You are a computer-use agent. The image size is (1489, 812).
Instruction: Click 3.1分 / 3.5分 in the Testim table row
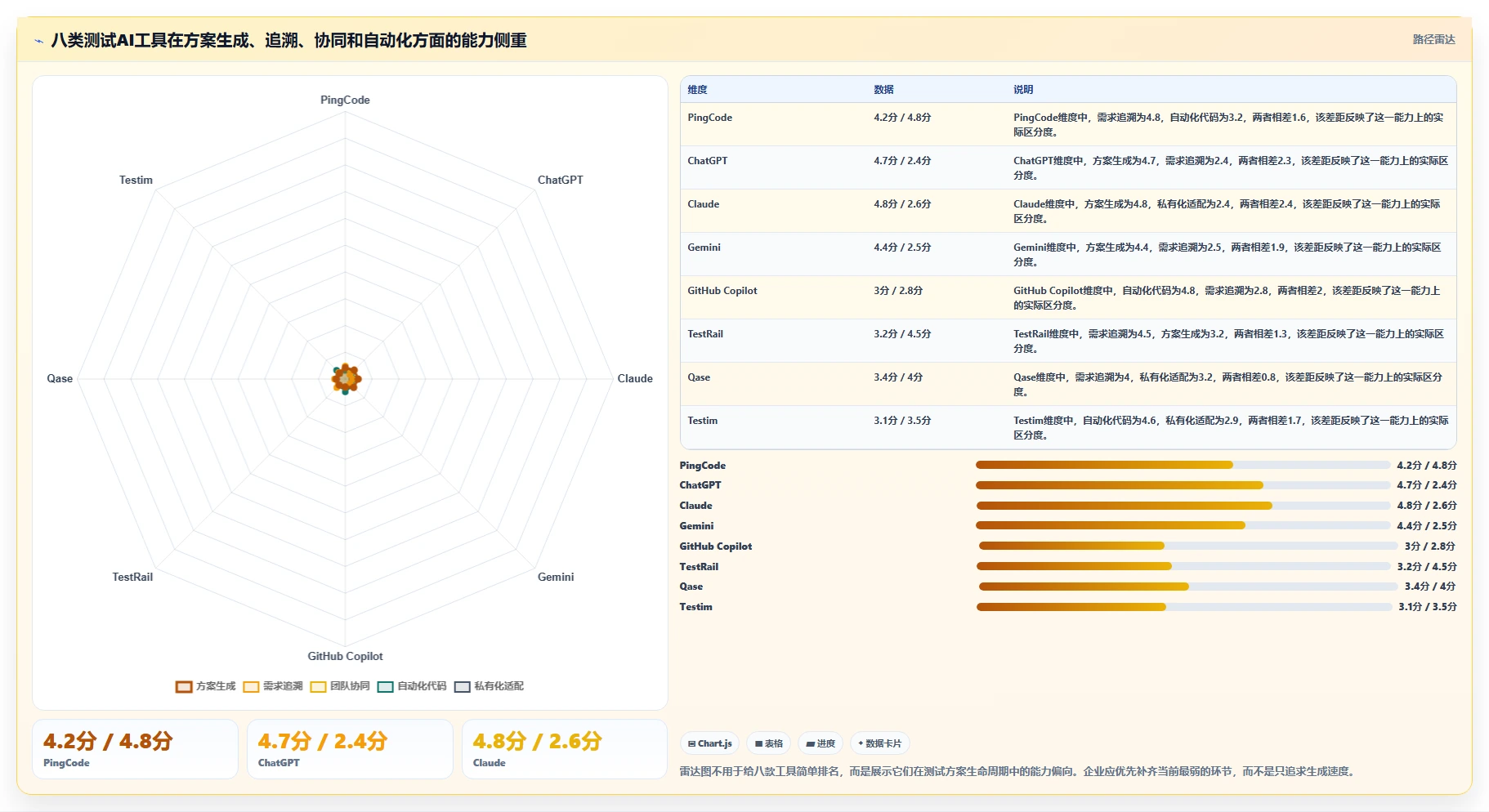(x=902, y=421)
